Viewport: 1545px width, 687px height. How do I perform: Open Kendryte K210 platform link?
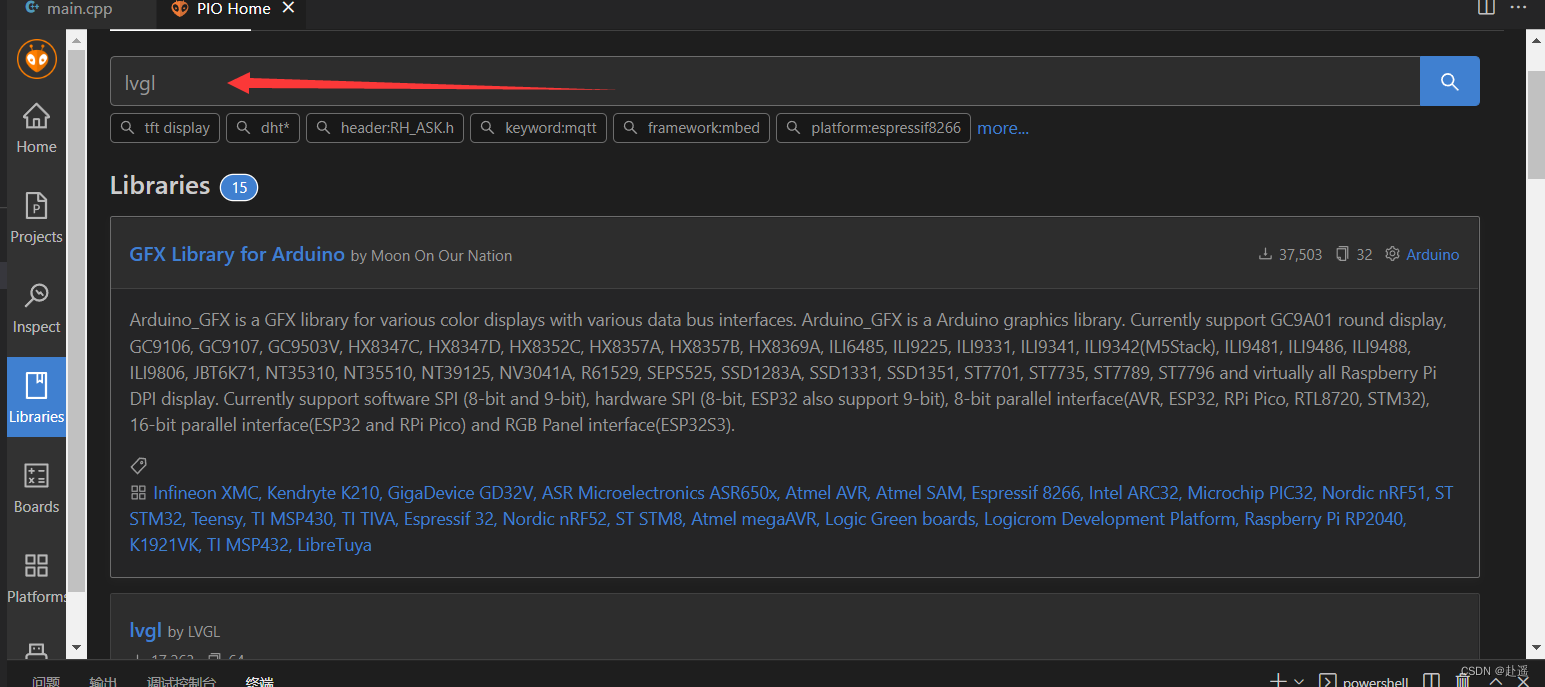tap(323, 493)
